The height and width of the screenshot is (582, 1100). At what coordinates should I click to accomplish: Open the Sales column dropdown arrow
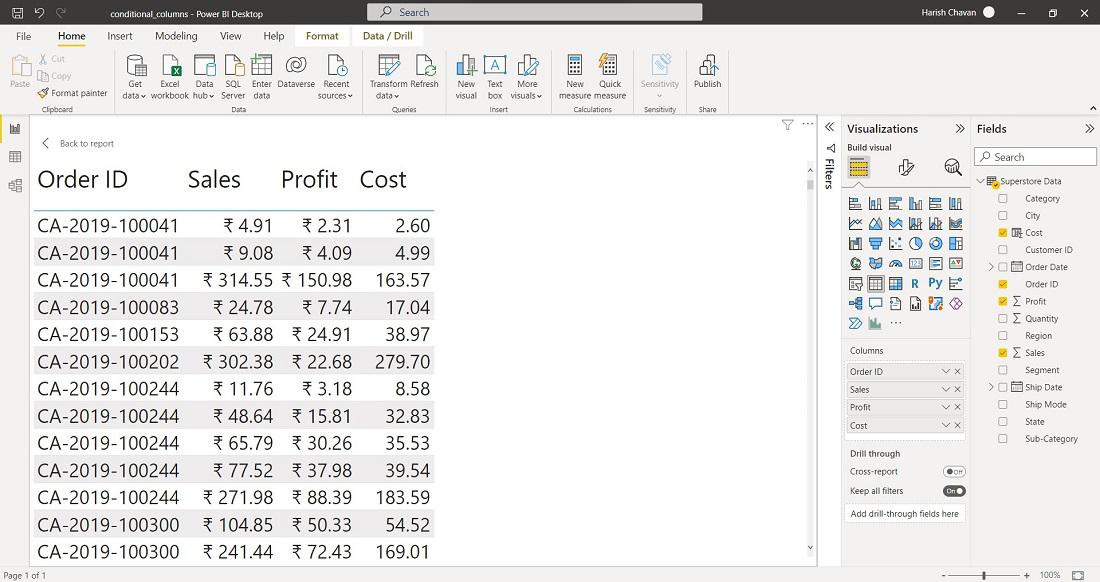pos(945,390)
